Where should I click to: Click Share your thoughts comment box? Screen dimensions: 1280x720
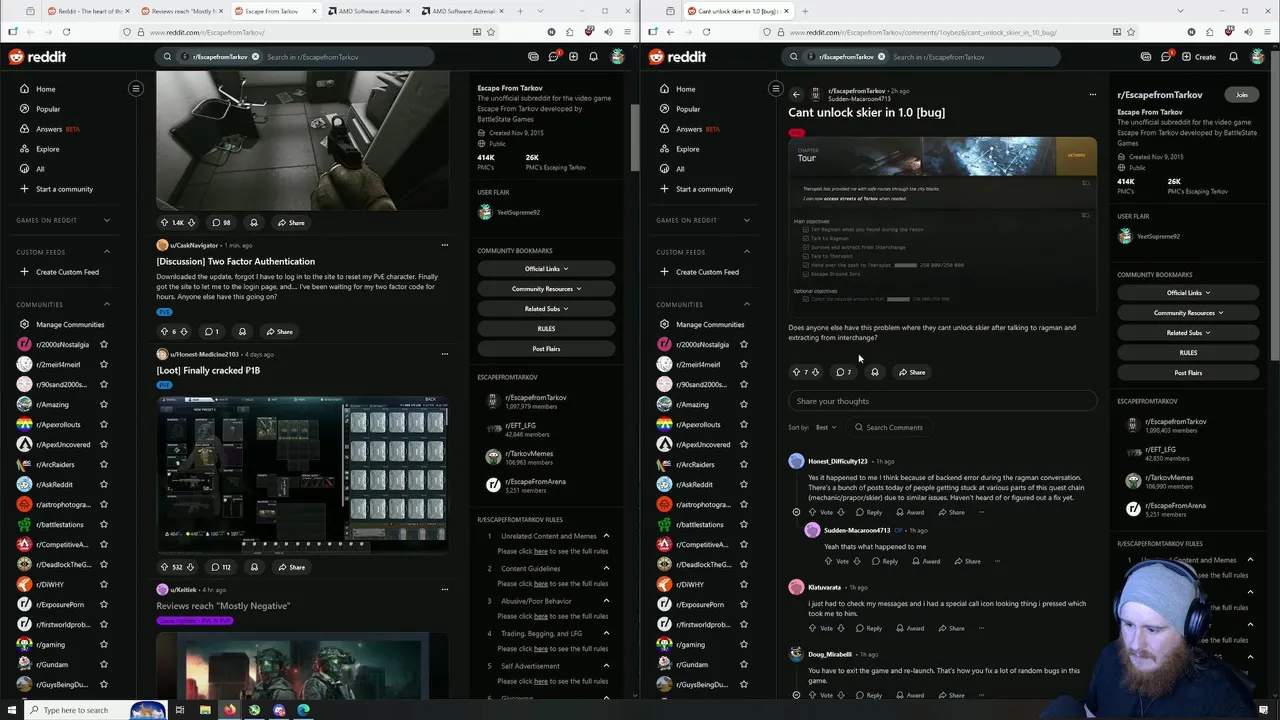click(942, 401)
